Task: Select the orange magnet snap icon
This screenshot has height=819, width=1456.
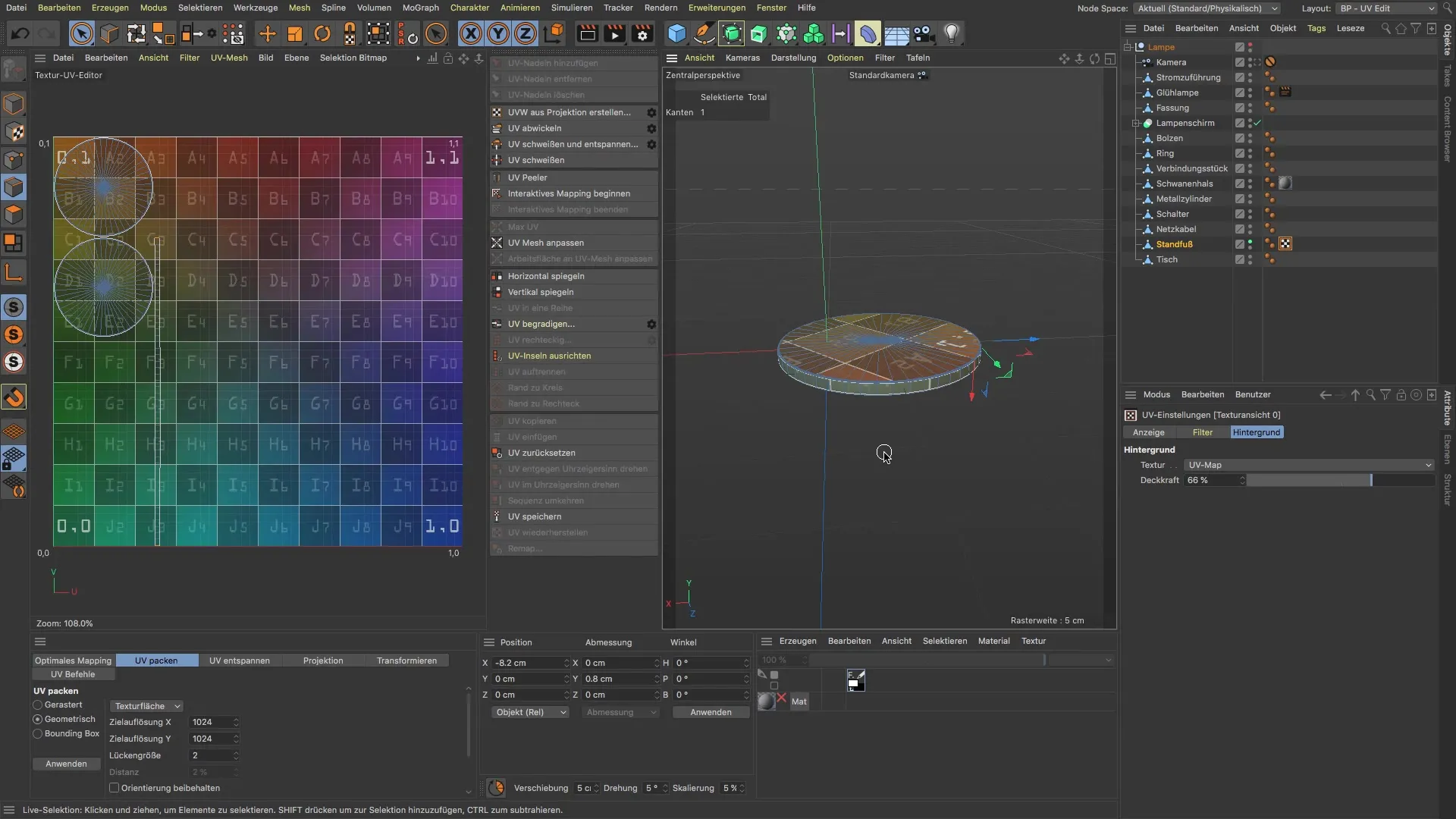Action: point(14,397)
